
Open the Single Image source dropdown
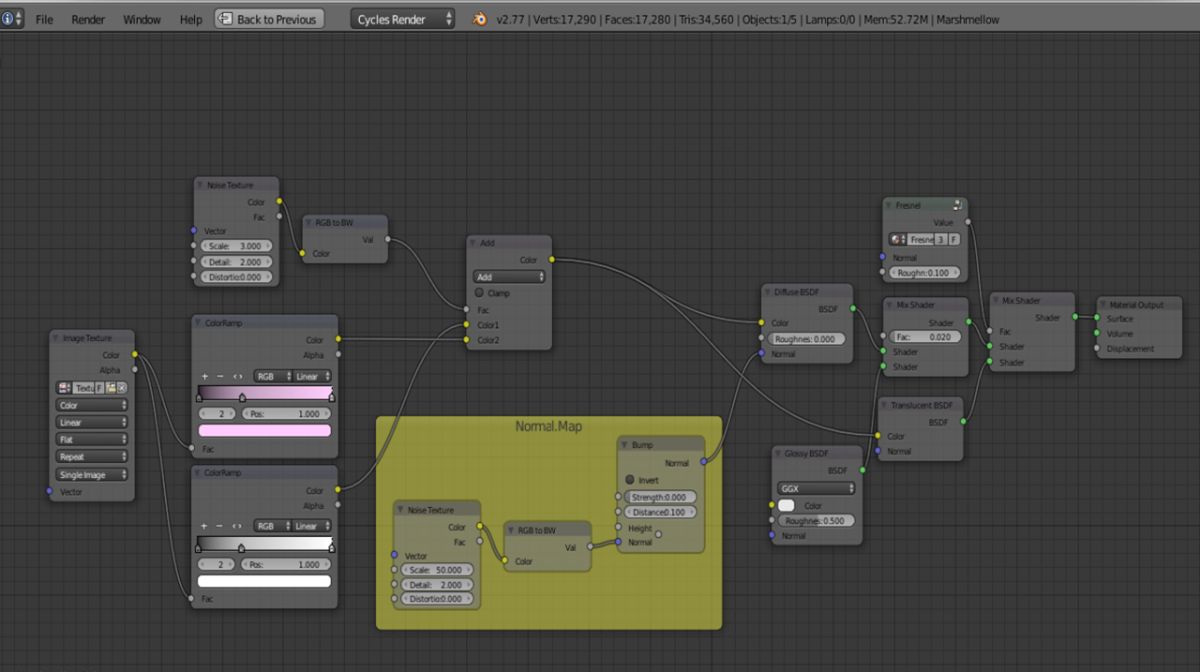[x=92, y=475]
